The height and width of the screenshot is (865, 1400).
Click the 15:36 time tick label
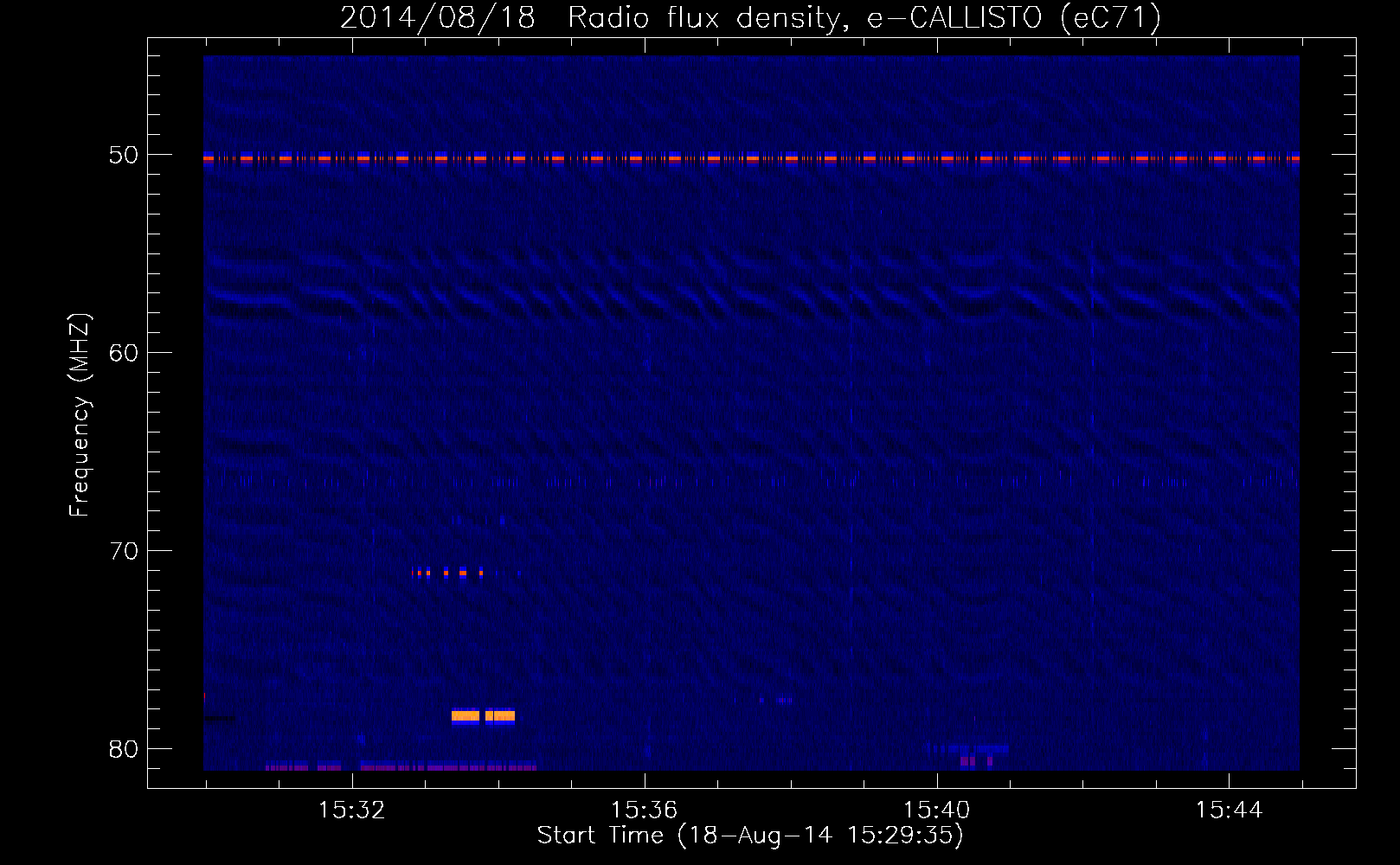(x=644, y=811)
